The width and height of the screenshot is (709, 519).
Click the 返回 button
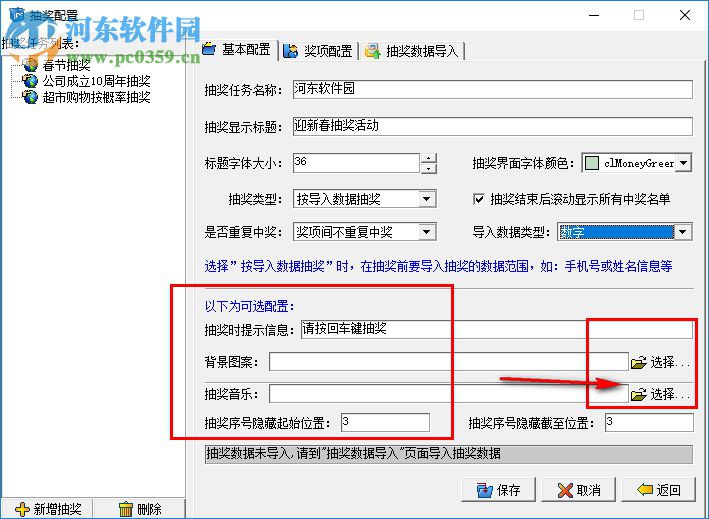click(x=658, y=490)
